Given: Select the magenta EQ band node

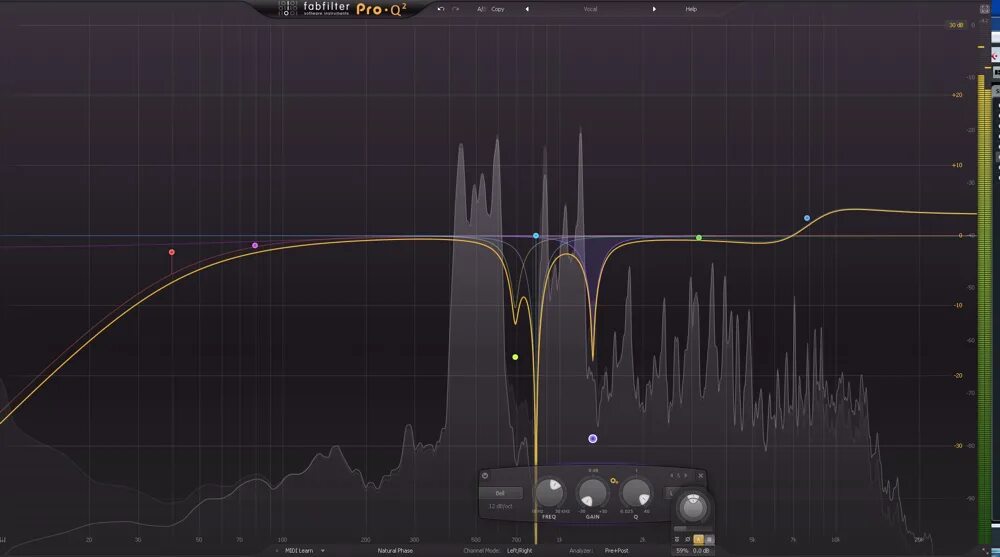Looking at the screenshot, I should [x=255, y=245].
